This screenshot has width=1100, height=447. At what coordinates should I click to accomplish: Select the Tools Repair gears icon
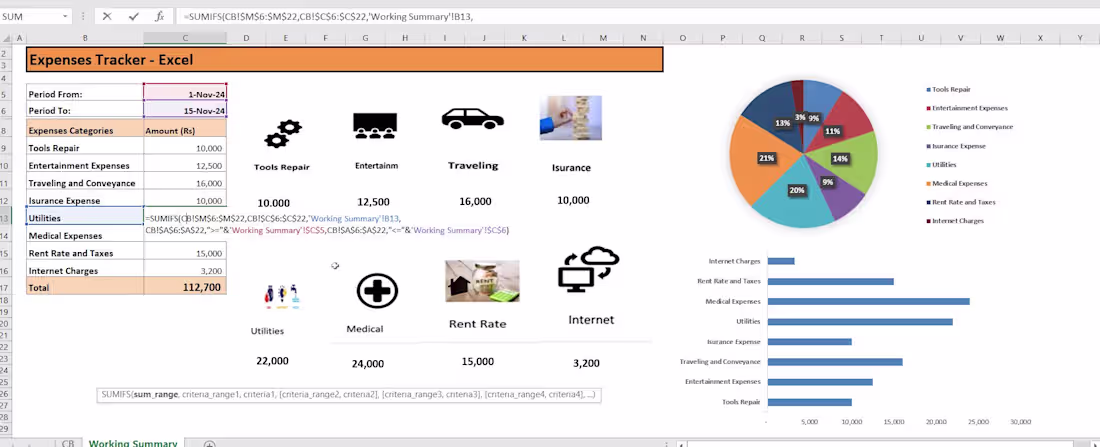tap(283, 133)
